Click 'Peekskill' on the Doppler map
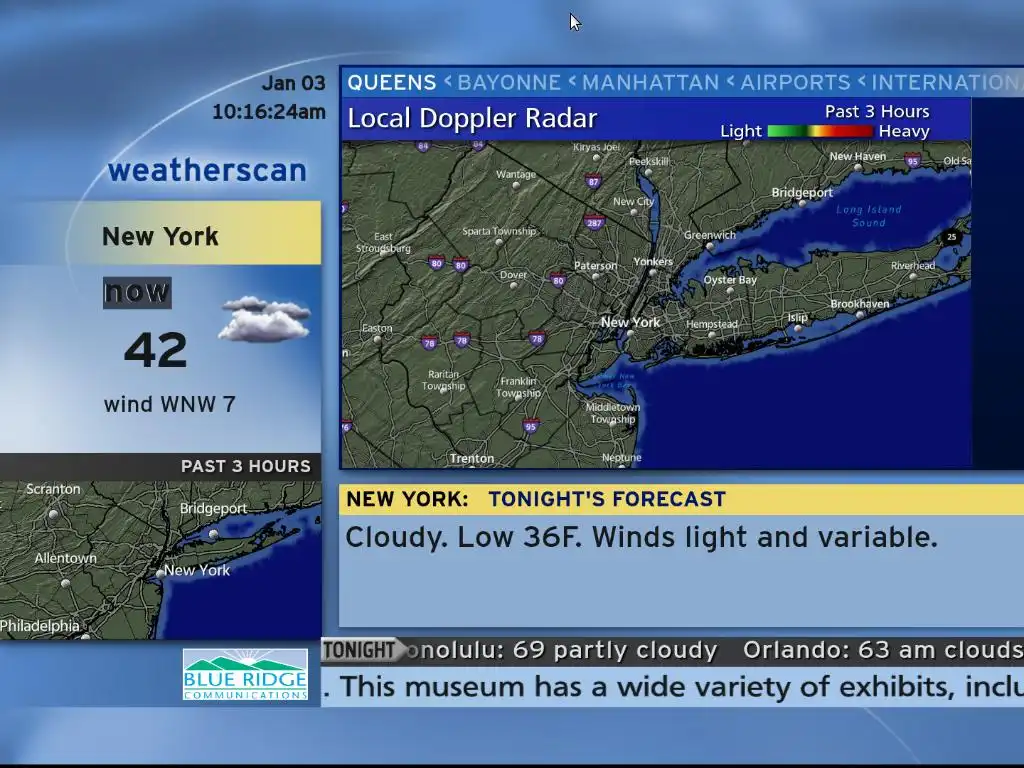Viewport: 1024px width, 768px height. pyautogui.click(x=648, y=161)
